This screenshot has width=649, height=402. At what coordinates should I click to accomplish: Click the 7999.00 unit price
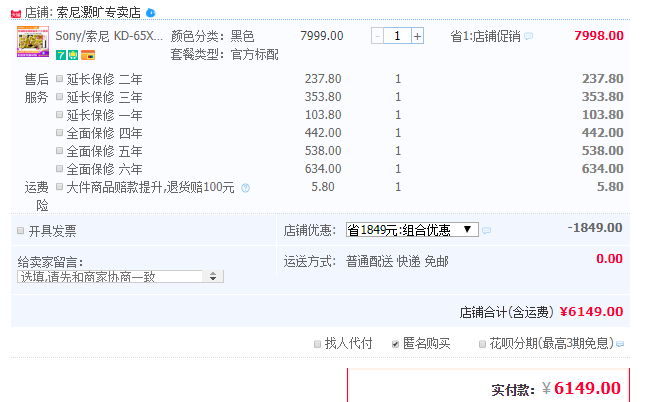[x=322, y=36]
